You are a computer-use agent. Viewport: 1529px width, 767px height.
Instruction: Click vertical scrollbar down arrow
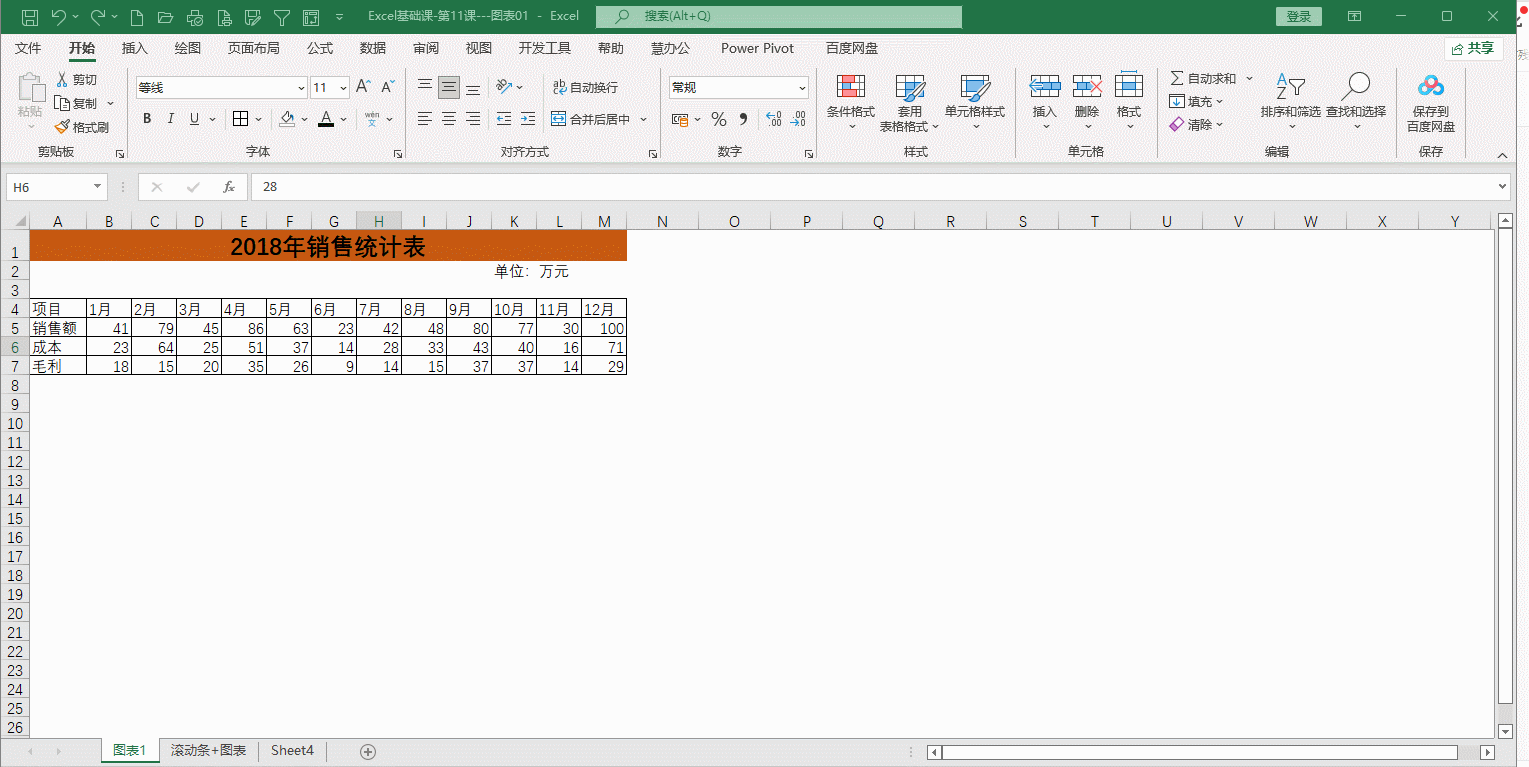pos(1506,732)
